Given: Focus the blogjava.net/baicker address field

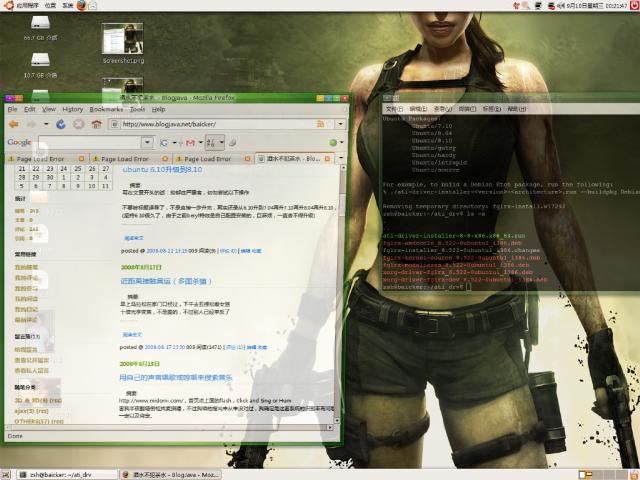Looking at the screenshot, I should point(218,124).
